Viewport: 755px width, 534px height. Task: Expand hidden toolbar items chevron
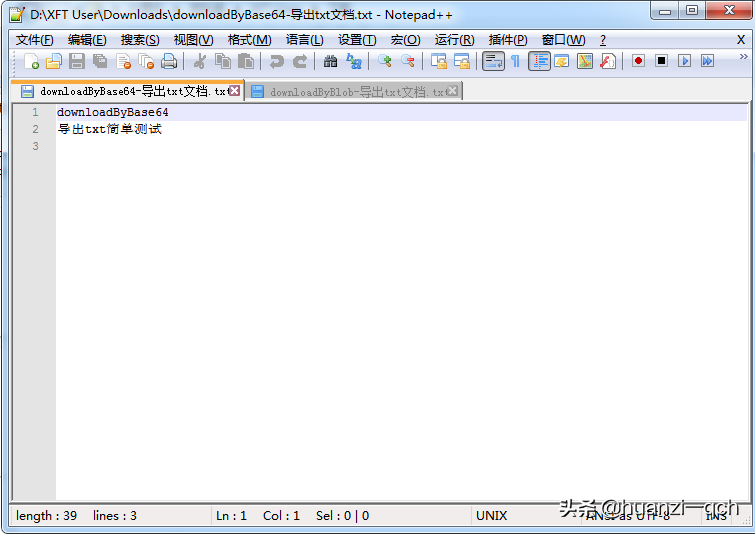tap(743, 57)
